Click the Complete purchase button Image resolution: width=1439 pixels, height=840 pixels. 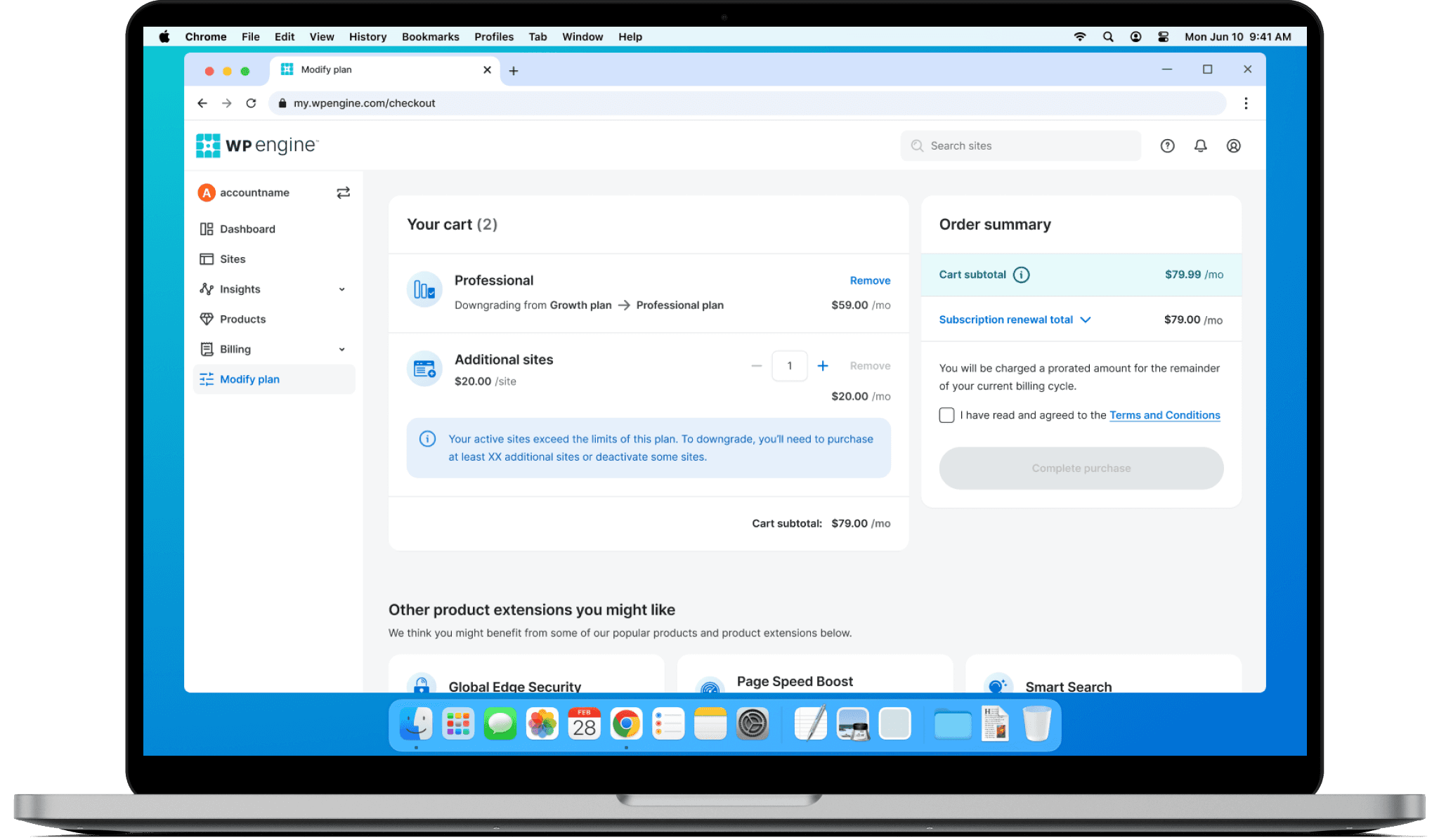[x=1081, y=468]
